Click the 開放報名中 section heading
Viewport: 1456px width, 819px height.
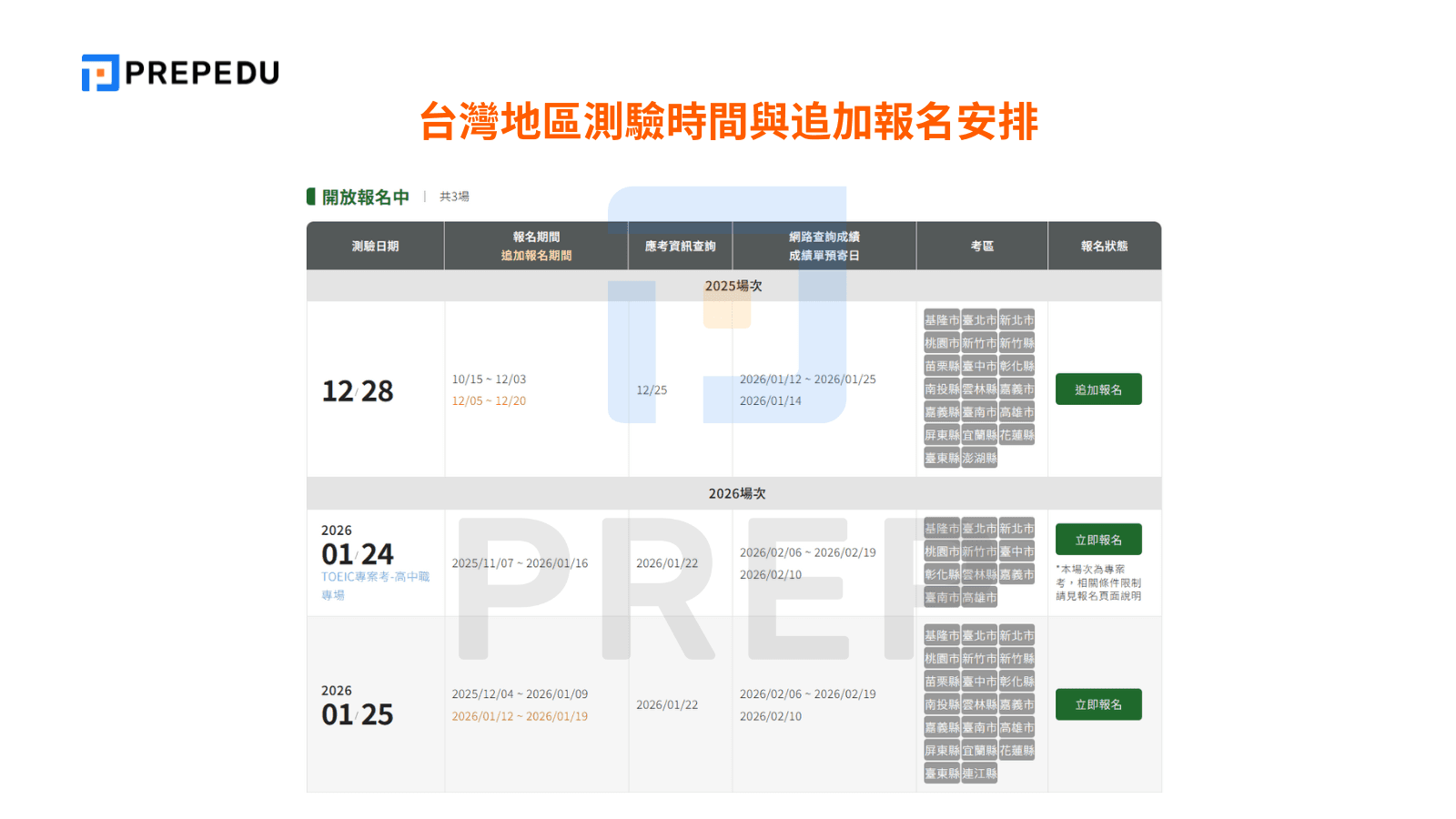pyautogui.click(x=364, y=196)
